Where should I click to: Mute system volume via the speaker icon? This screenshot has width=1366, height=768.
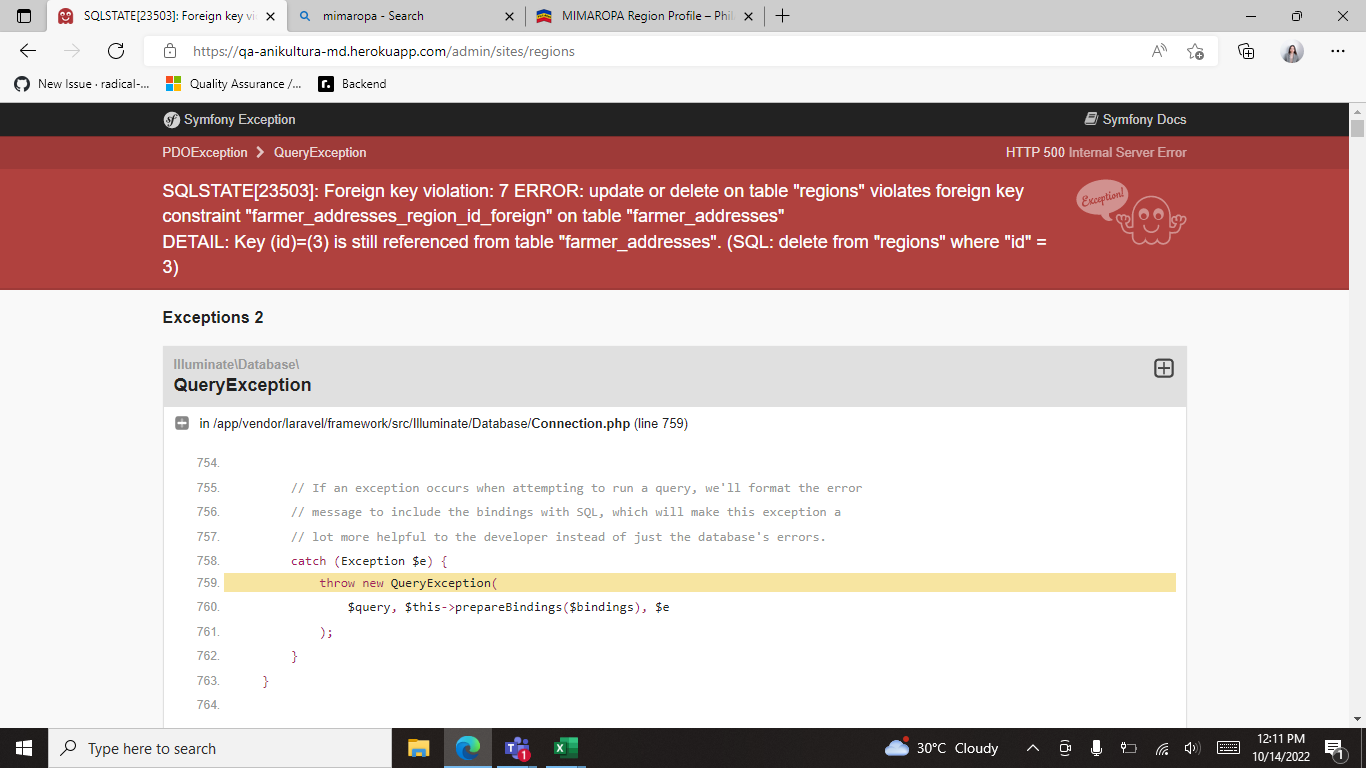pyautogui.click(x=1191, y=748)
